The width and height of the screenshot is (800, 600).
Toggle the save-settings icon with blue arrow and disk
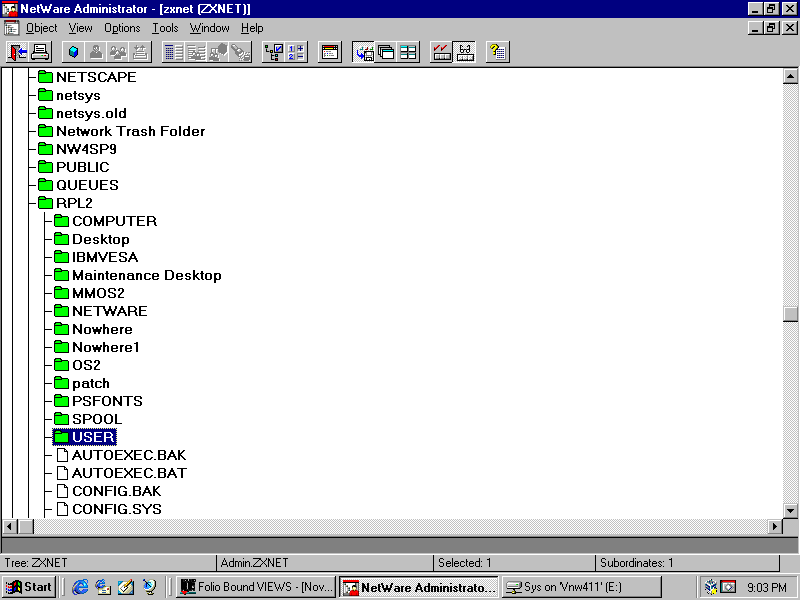point(364,52)
